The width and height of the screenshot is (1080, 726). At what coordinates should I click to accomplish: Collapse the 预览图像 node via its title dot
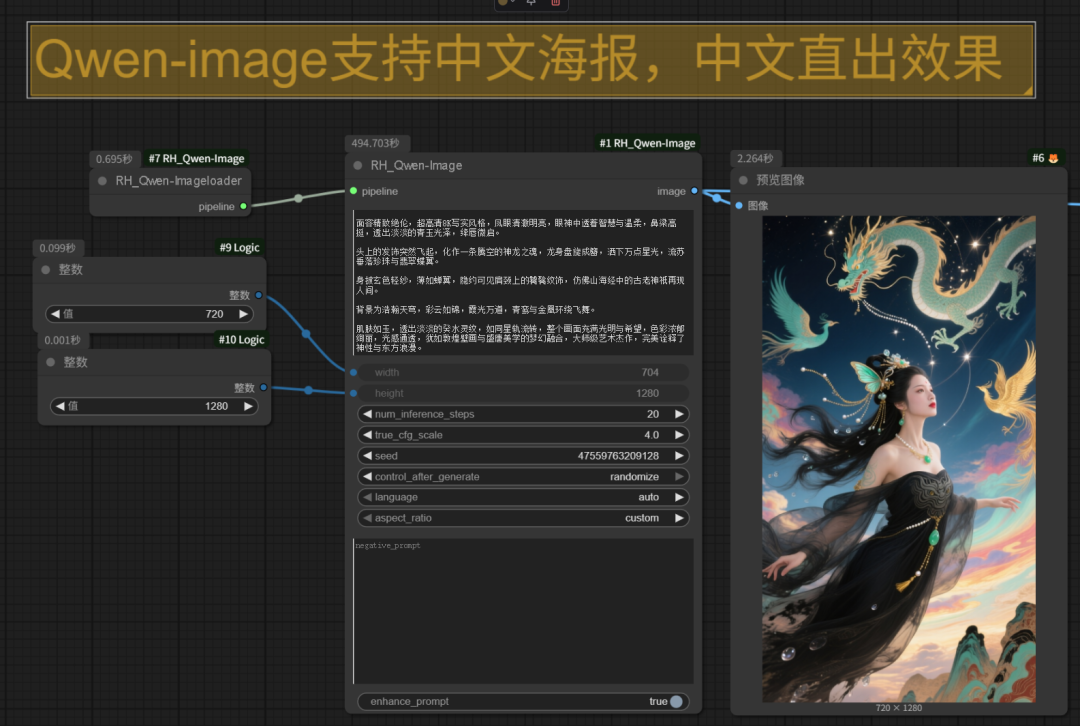743,180
